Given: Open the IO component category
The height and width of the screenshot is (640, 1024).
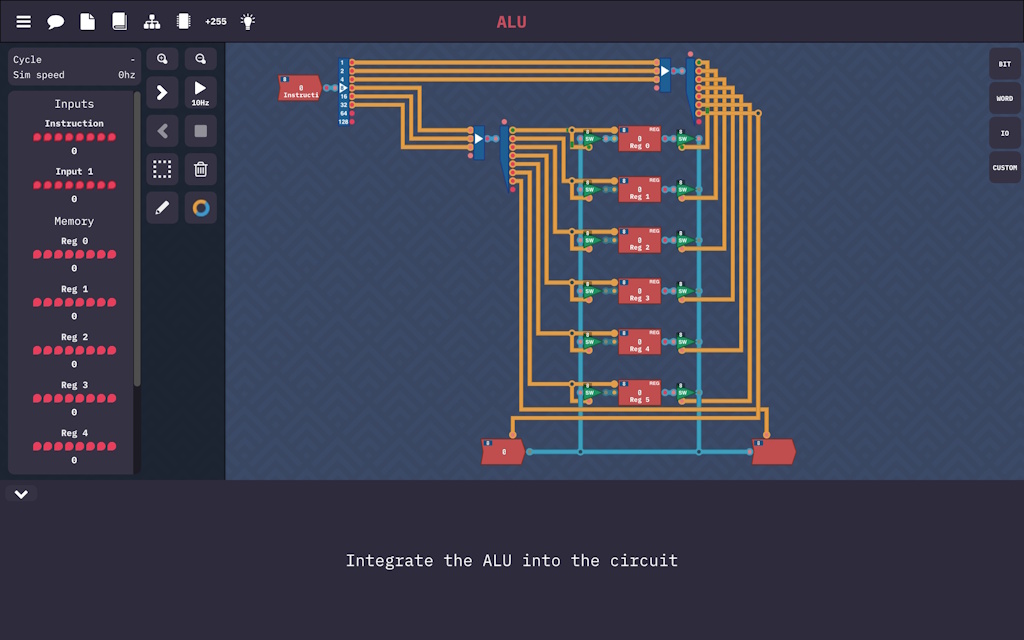Looking at the screenshot, I should pos(1004,133).
